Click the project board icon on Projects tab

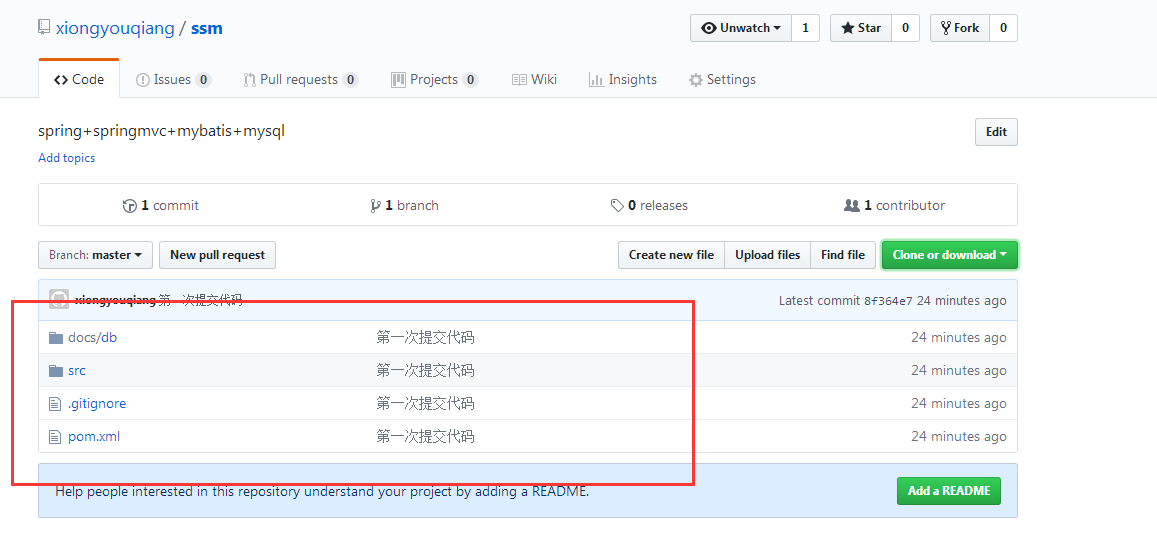(398, 80)
